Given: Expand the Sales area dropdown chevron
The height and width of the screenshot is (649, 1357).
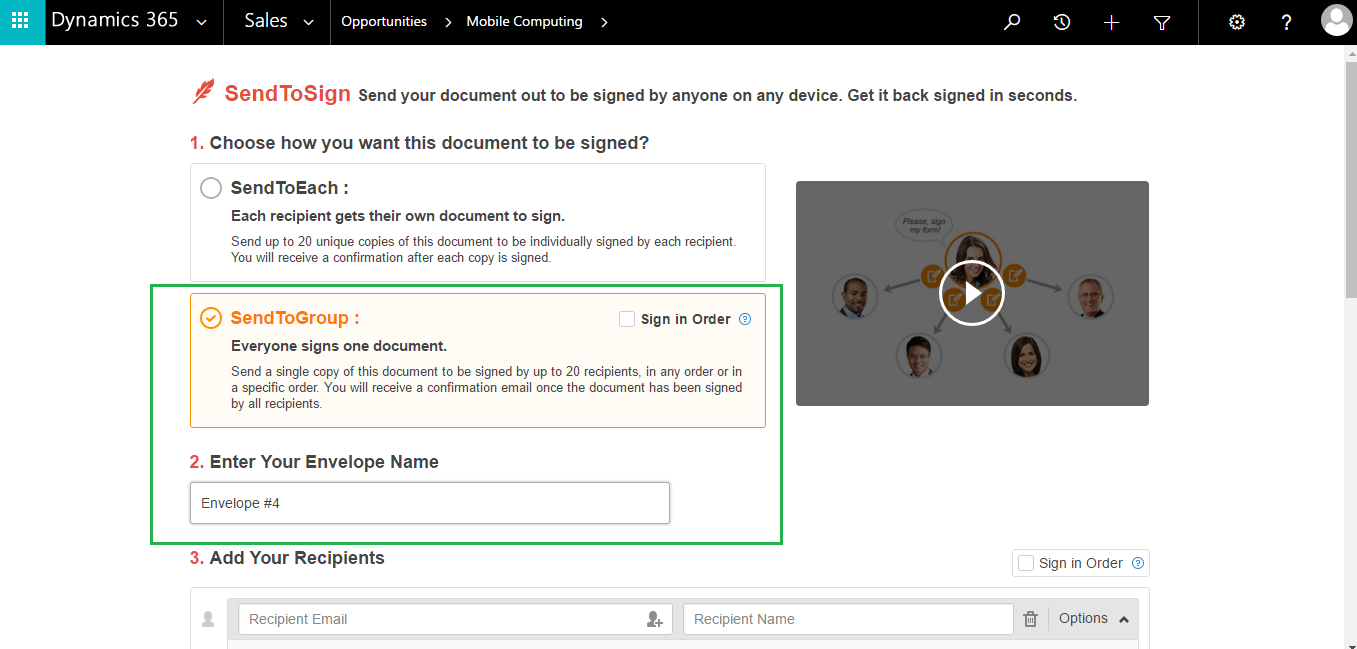Looking at the screenshot, I should tap(308, 23).
